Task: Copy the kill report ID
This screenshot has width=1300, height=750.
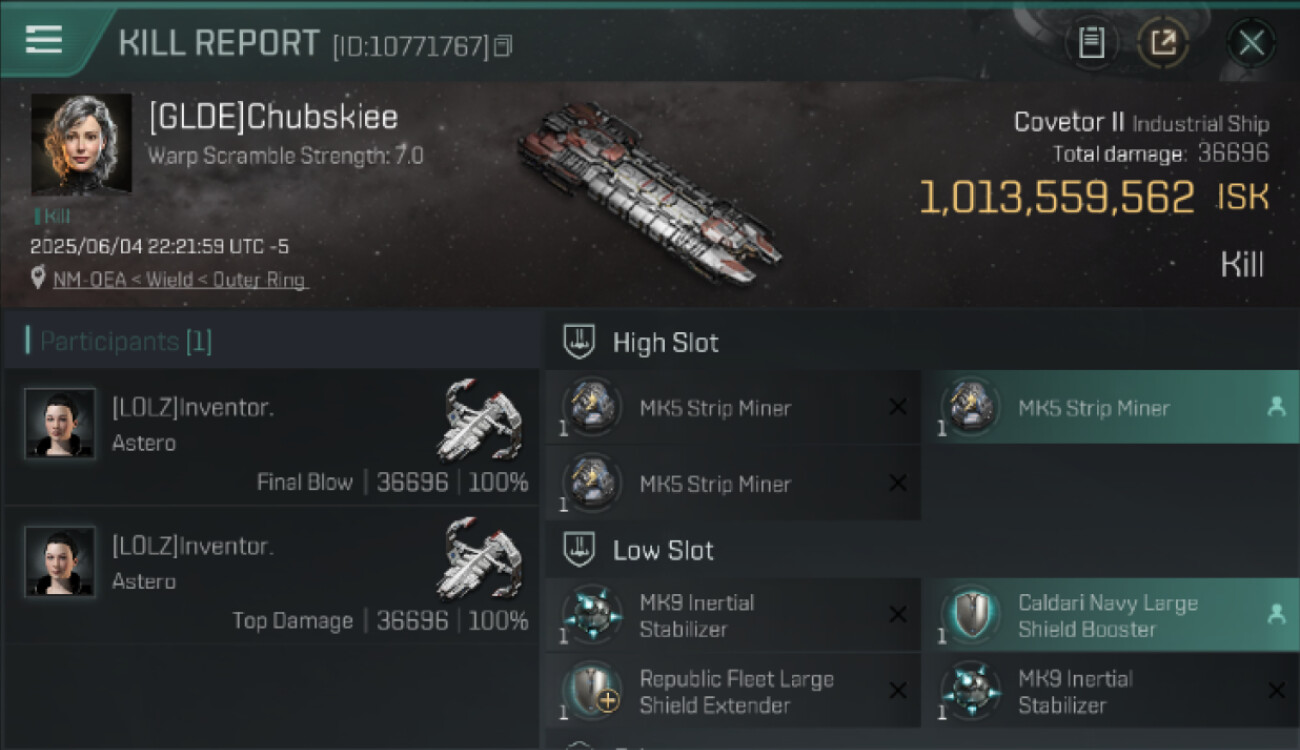Action: [x=503, y=46]
